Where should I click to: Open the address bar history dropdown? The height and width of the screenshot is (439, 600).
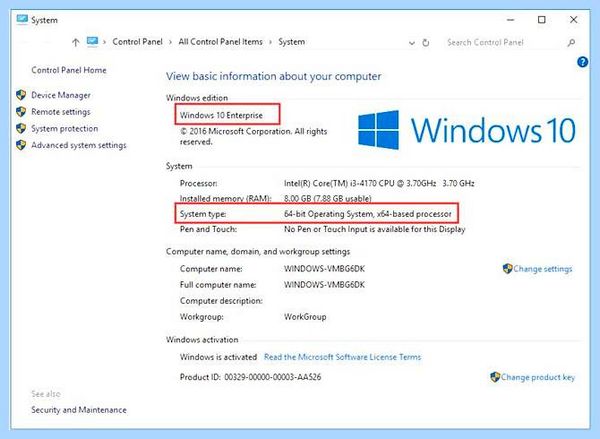coord(412,43)
